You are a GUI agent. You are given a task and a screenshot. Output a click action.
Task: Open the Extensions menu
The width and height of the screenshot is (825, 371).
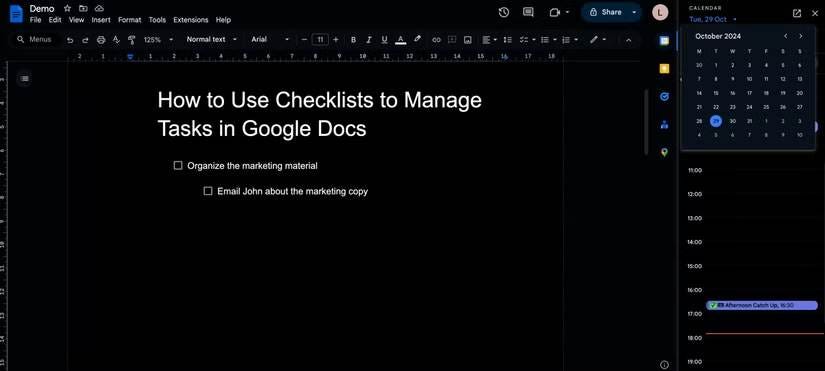click(190, 20)
